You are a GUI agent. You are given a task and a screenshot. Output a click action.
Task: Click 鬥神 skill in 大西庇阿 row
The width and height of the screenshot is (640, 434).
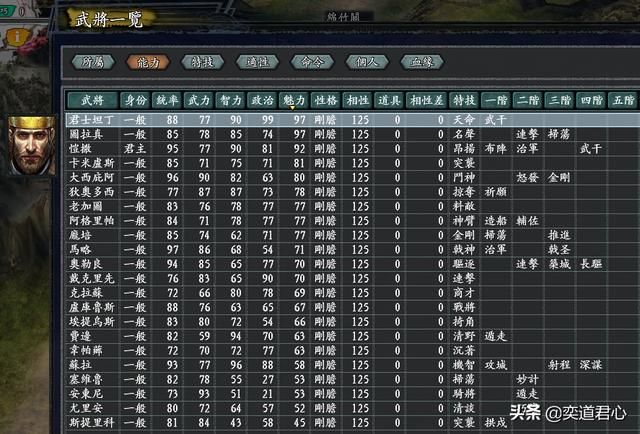coord(464,178)
